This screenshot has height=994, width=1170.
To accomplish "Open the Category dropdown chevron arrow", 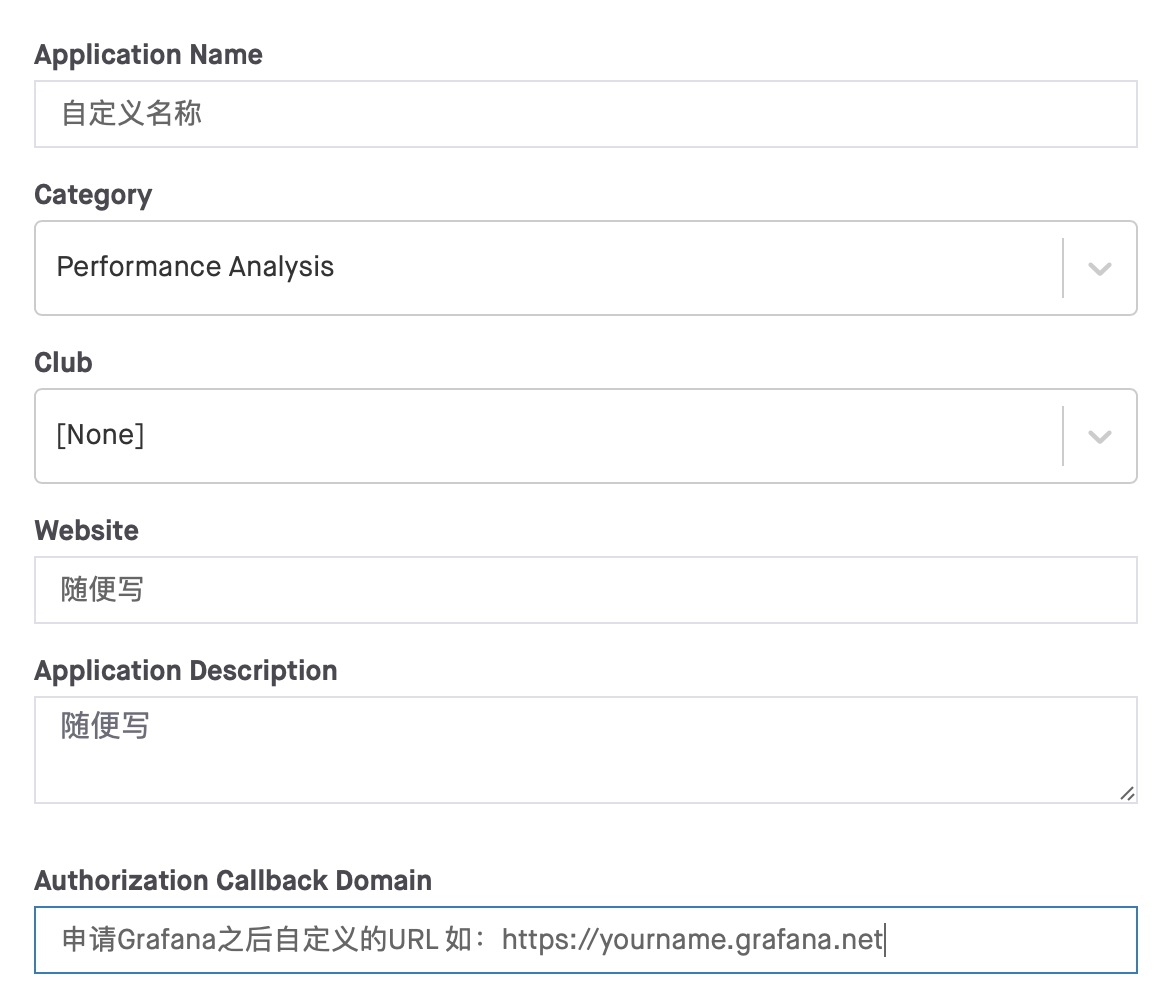I will (1100, 268).
